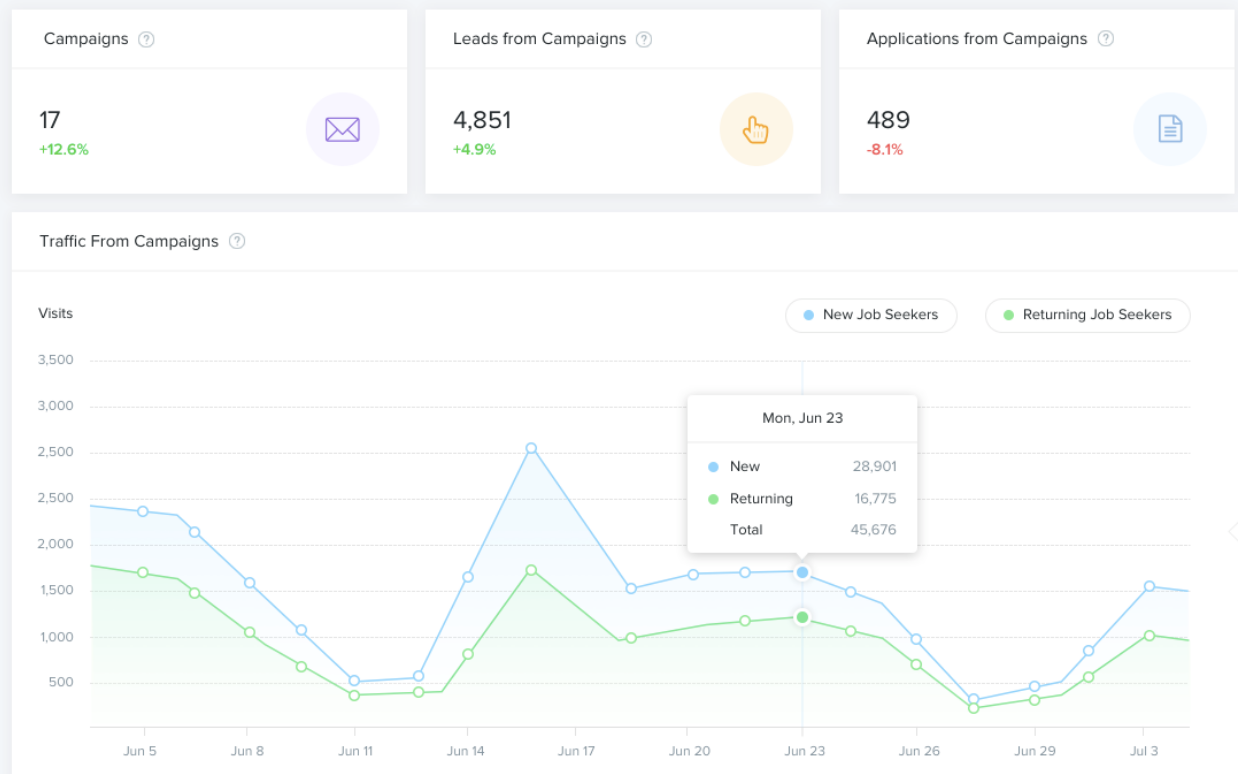This screenshot has width=1238, height=774.
Task: Click tooltip New value 28,901
Action: click(x=874, y=466)
